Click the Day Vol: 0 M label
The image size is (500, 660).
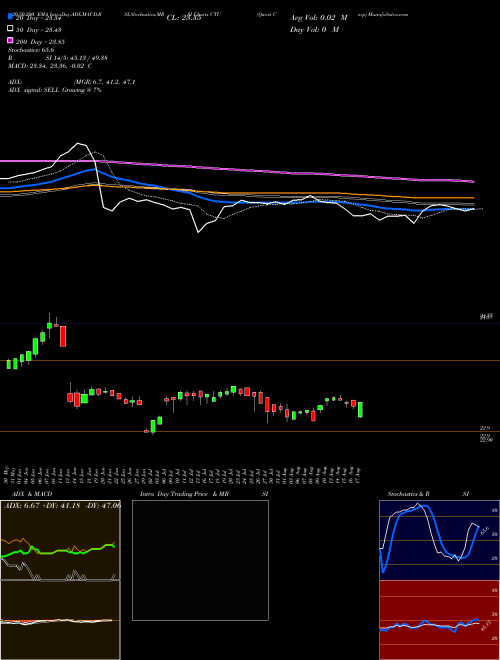pyautogui.click(x=314, y=29)
